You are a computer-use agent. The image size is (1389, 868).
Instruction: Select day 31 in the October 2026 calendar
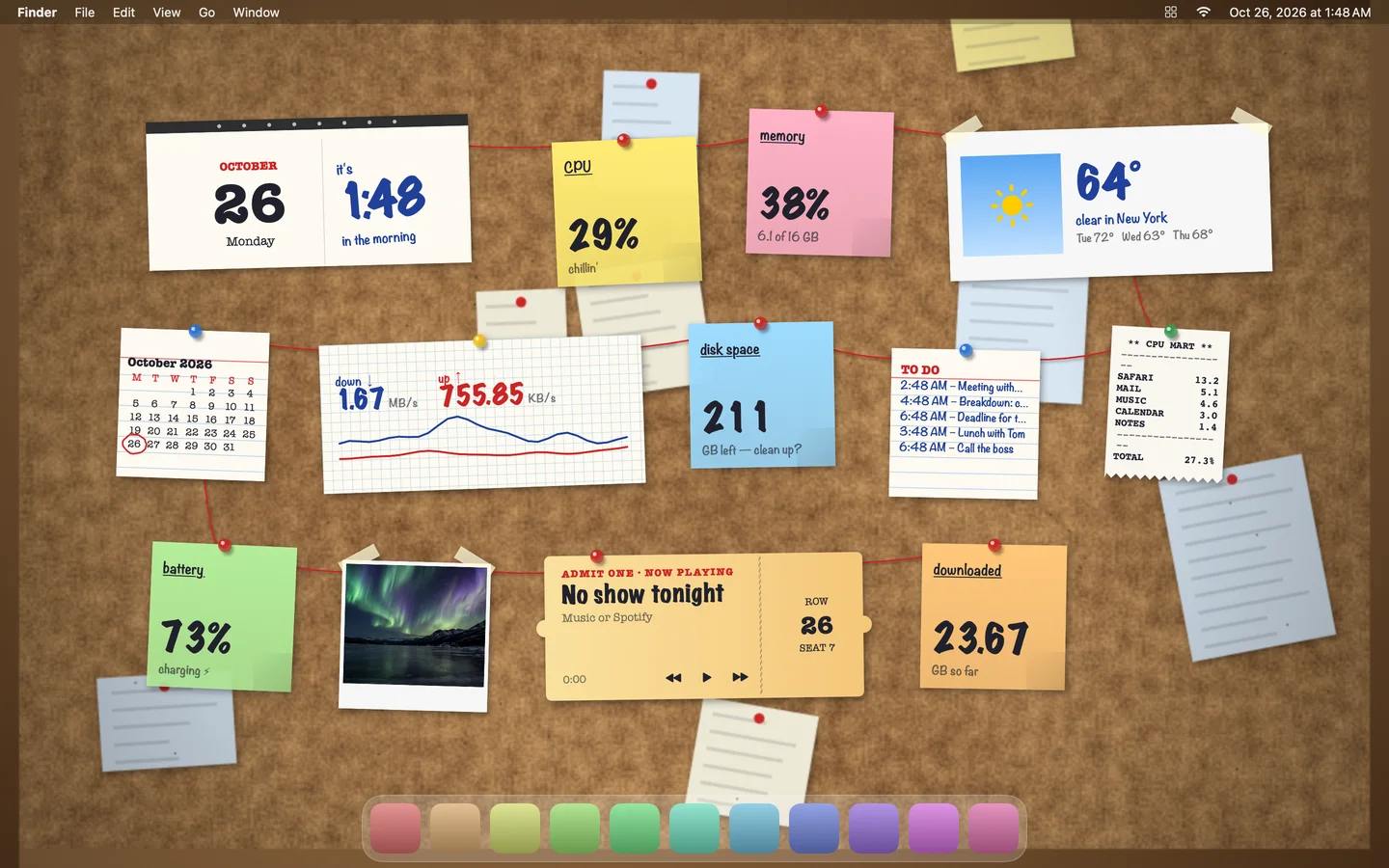[x=229, y=447]
